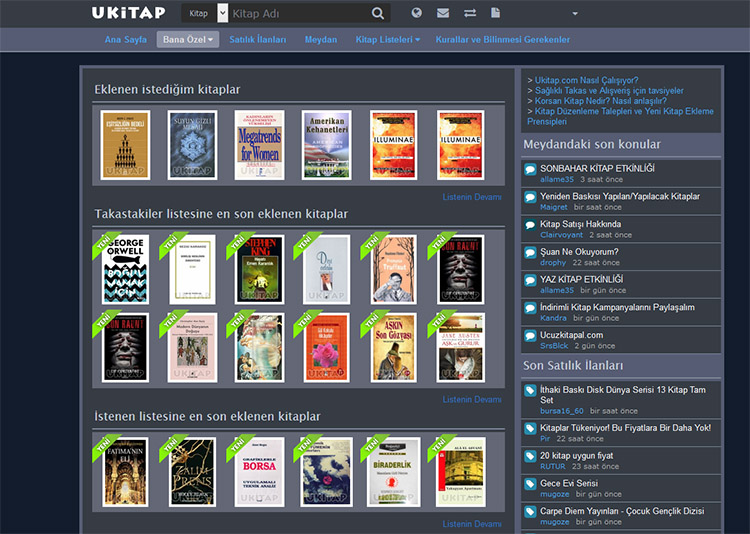Open Ukitap.com Nasıl Çalışıyor link
This screenshot has width=750, height=534.
(586, 80)
